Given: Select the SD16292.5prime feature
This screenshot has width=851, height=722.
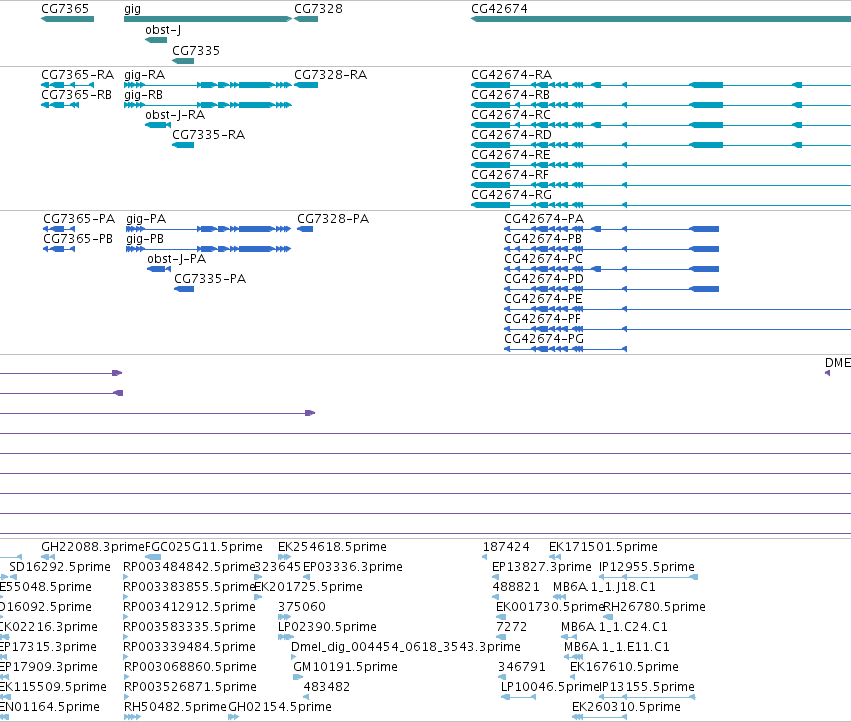Looking at the screenshot, I should pyautogui.click(x=13, y=577).
